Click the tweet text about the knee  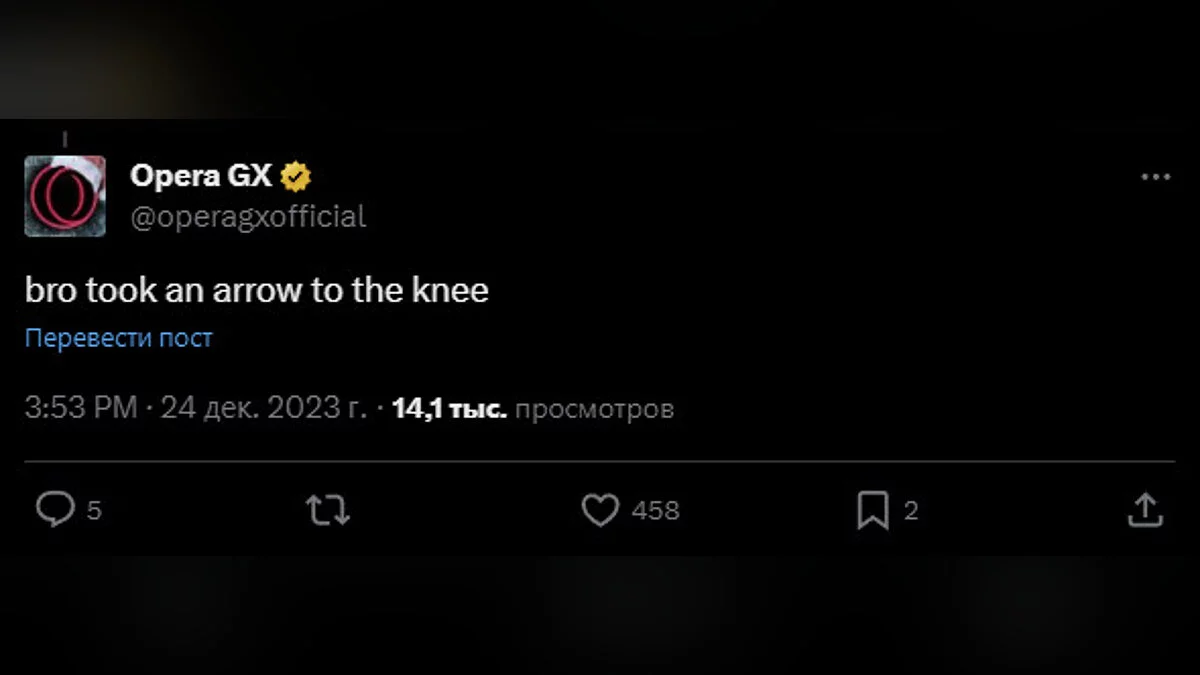point(257,290)
